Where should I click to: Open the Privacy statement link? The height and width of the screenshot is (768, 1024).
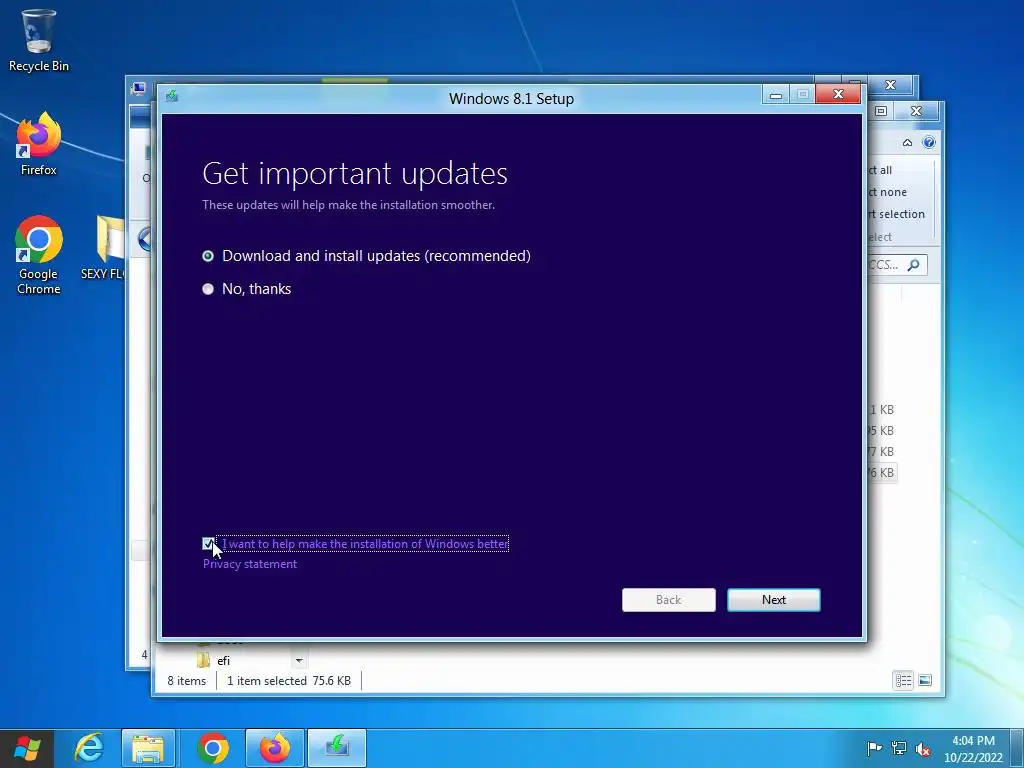[x=249, y=564]
